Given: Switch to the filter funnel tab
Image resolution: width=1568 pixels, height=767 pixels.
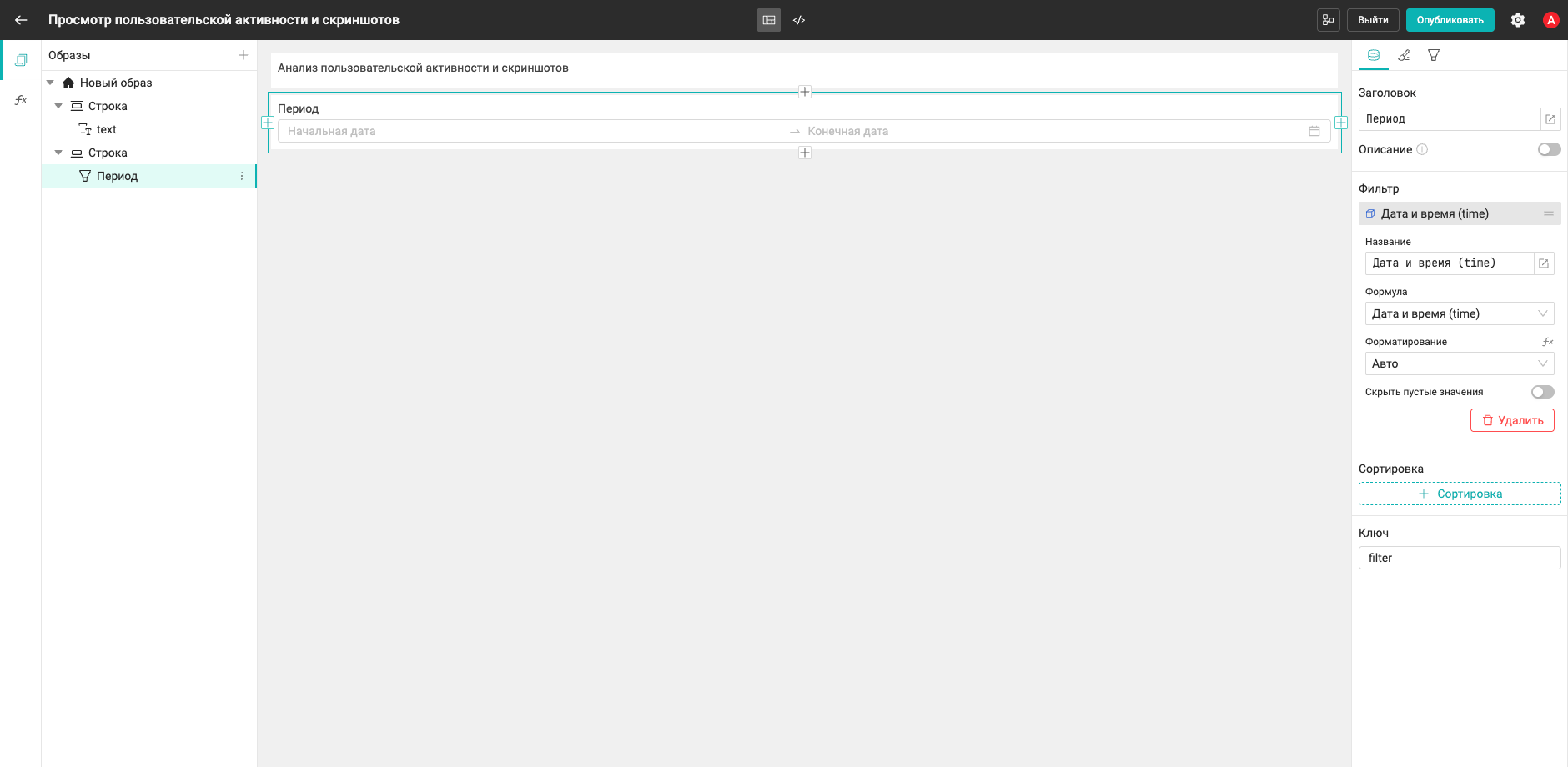Looking at the screenshot, I should pyautogui.click(x=1434, y=55).
